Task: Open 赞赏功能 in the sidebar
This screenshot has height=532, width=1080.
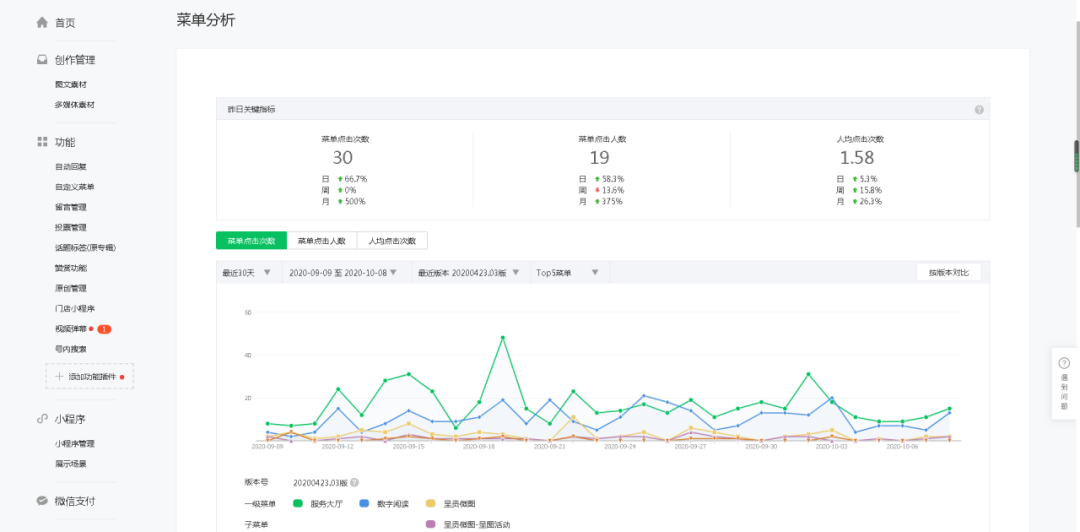Action: point(71,268)
